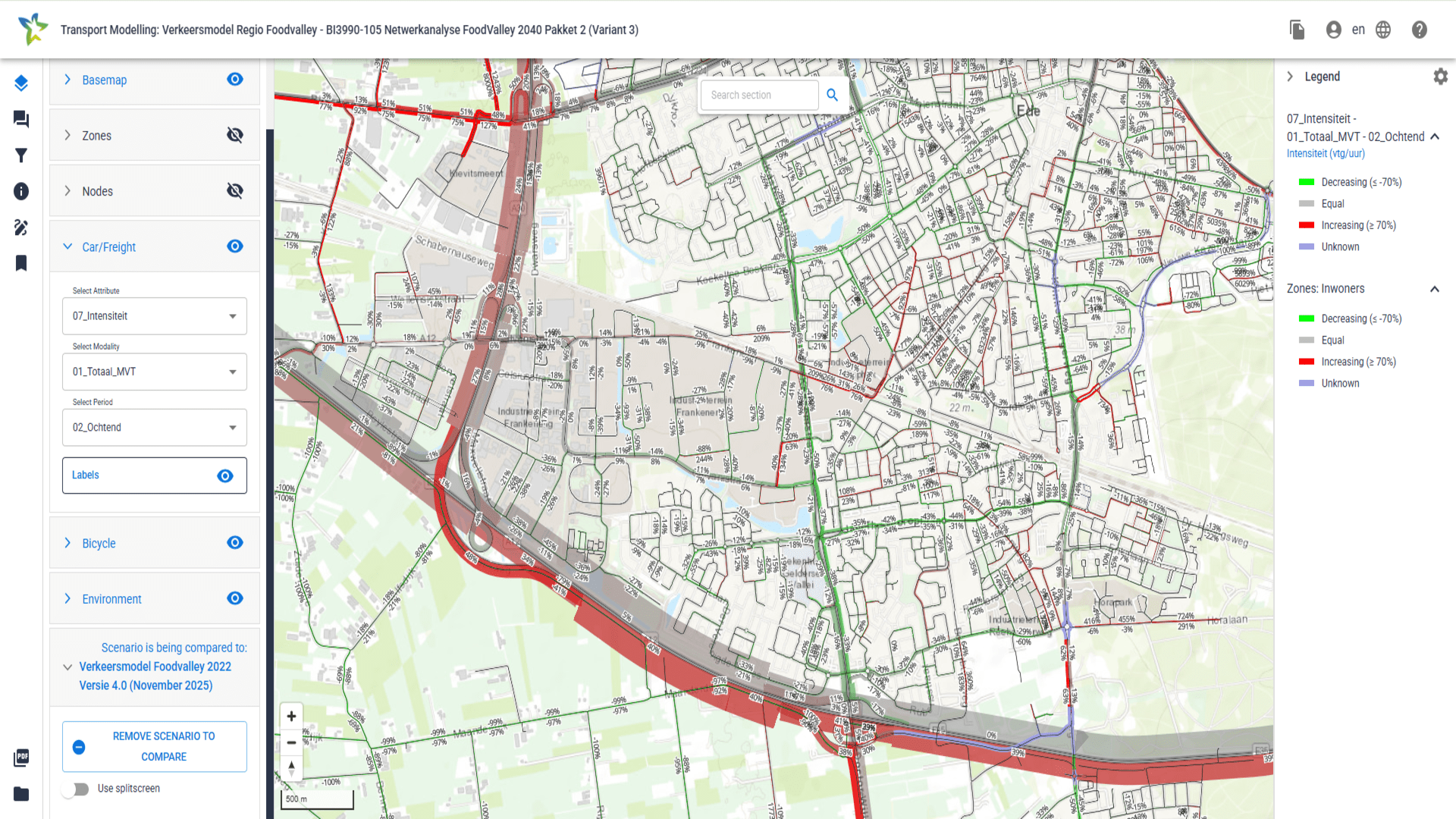
Task: Zoom in the map with plus button
Action: click(x=291, y=717)
